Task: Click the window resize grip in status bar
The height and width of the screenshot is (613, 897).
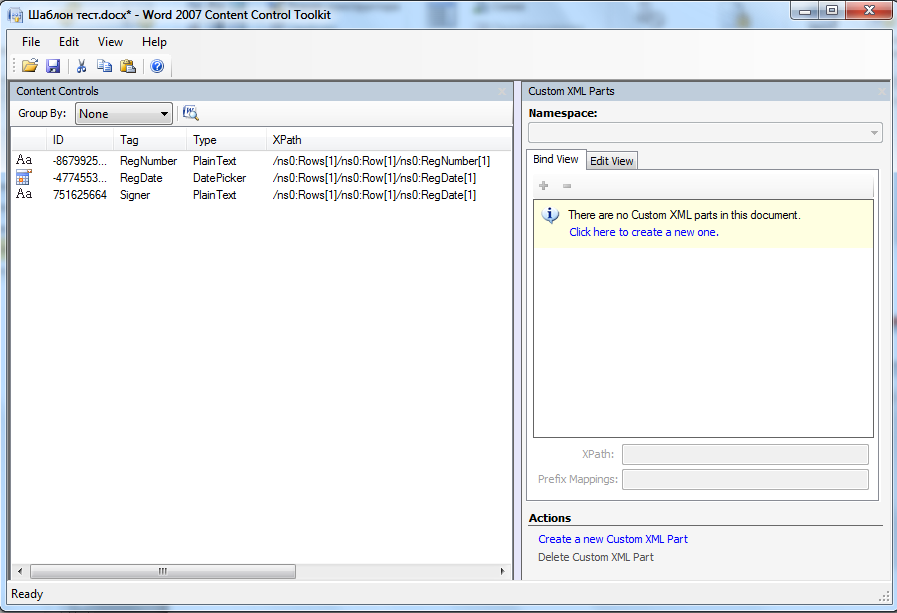Action: pos(884,596)
